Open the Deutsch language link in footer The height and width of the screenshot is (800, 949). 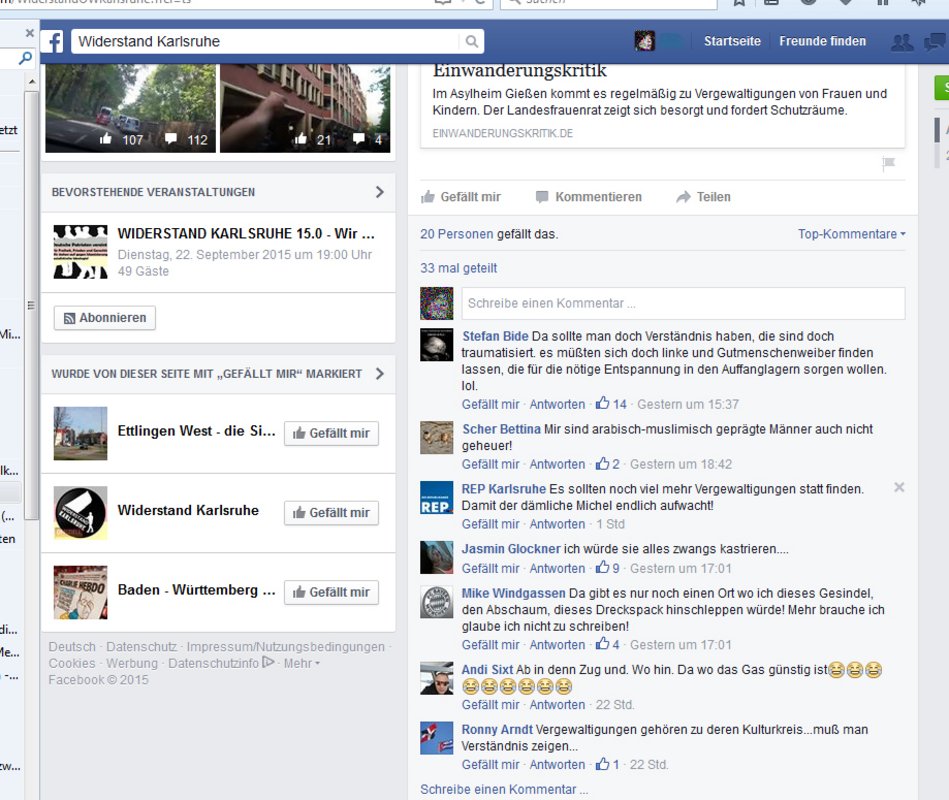[72, 647]
